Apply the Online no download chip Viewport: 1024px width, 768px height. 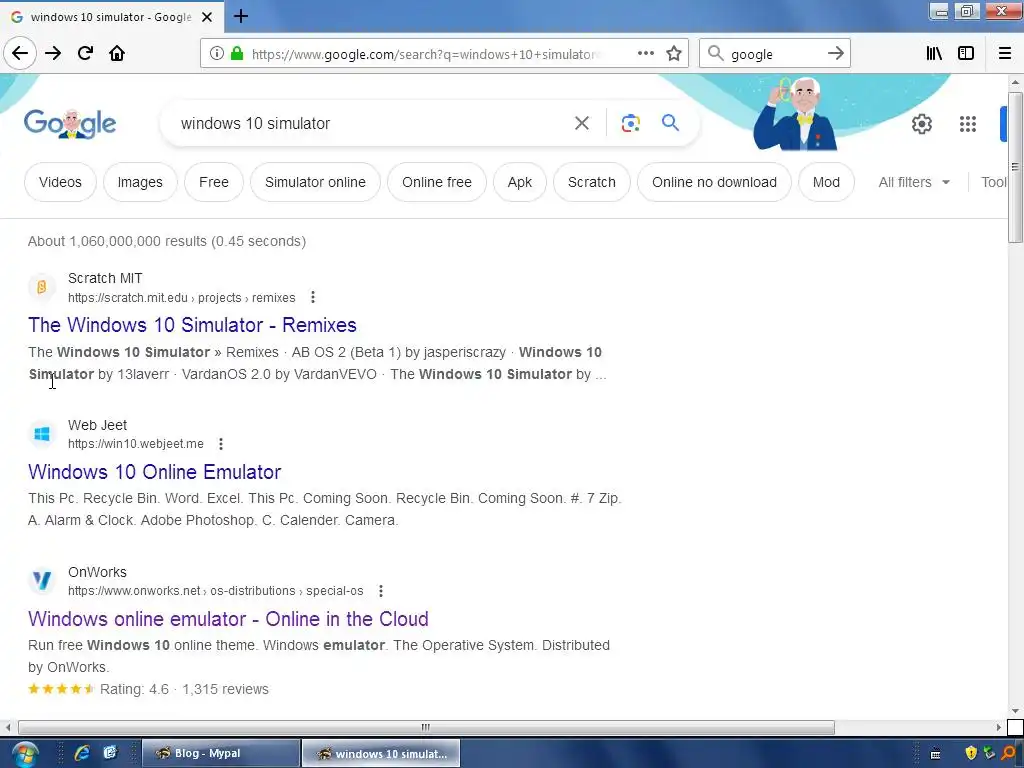point(714,182)
